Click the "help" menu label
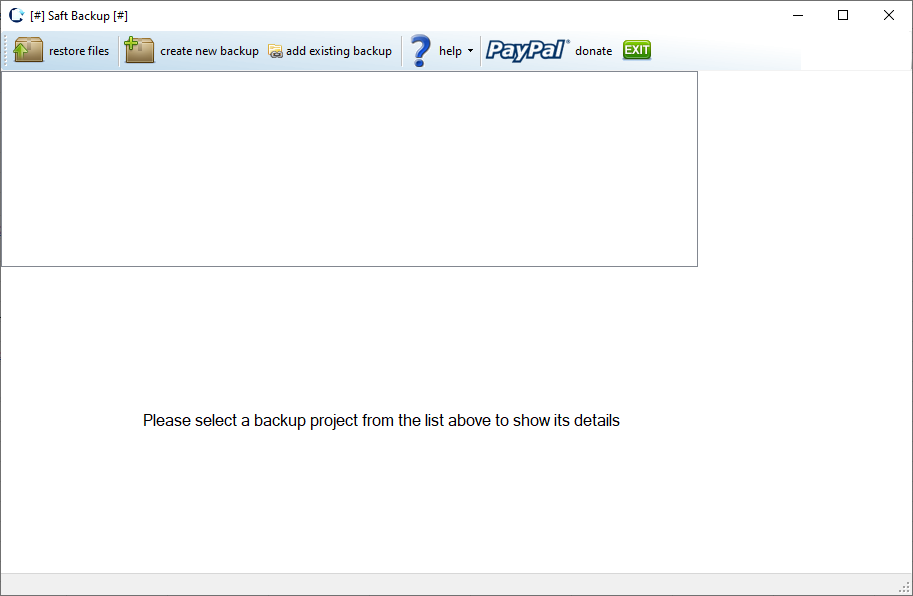 (450, 51)
